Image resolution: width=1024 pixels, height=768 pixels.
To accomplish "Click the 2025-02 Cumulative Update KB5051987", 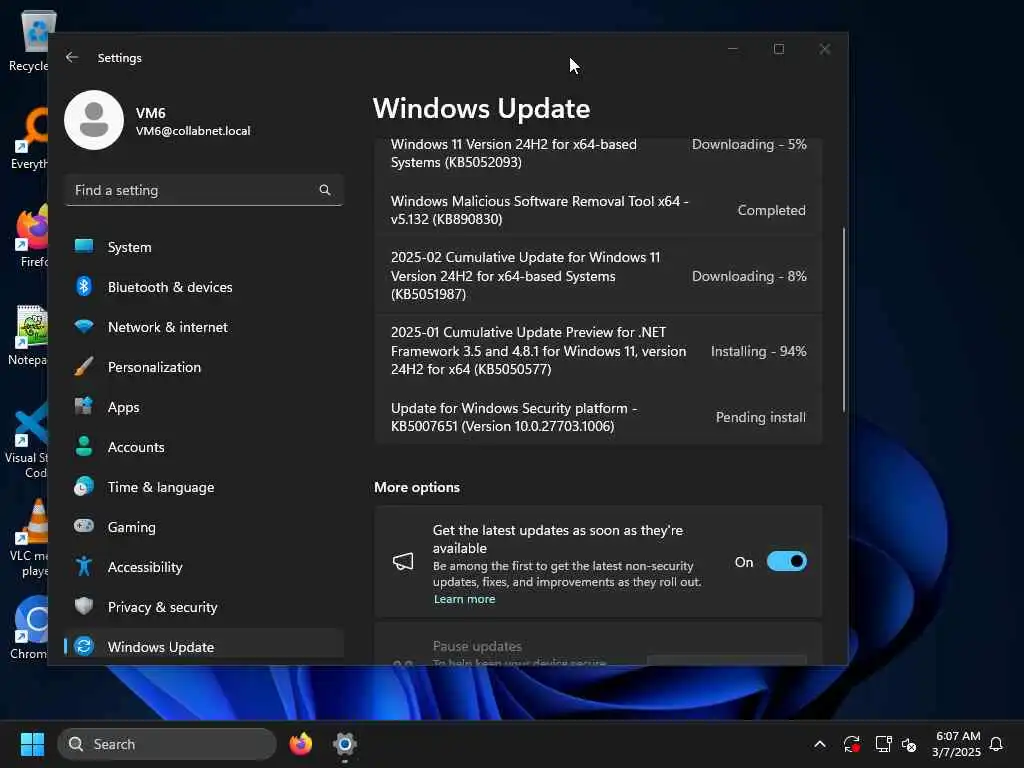I will (x=598, y=276).
